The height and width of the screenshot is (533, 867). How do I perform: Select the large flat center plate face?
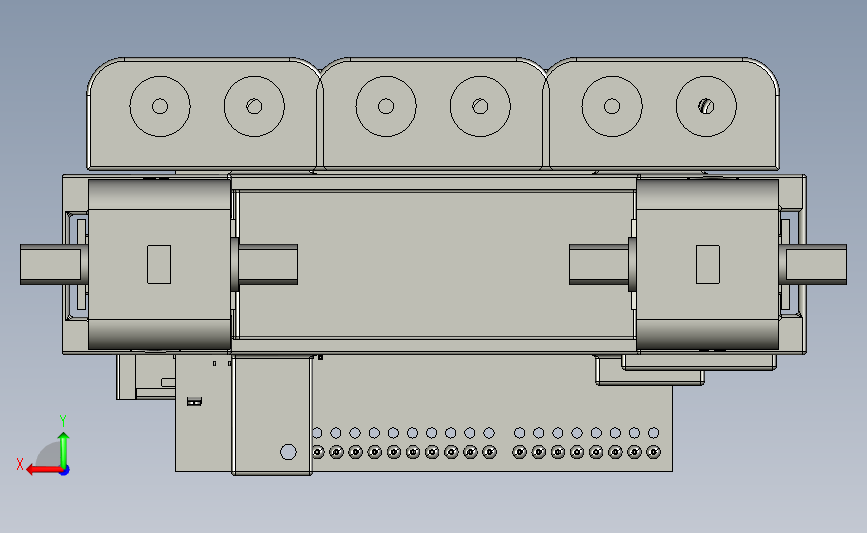[434, 264]
